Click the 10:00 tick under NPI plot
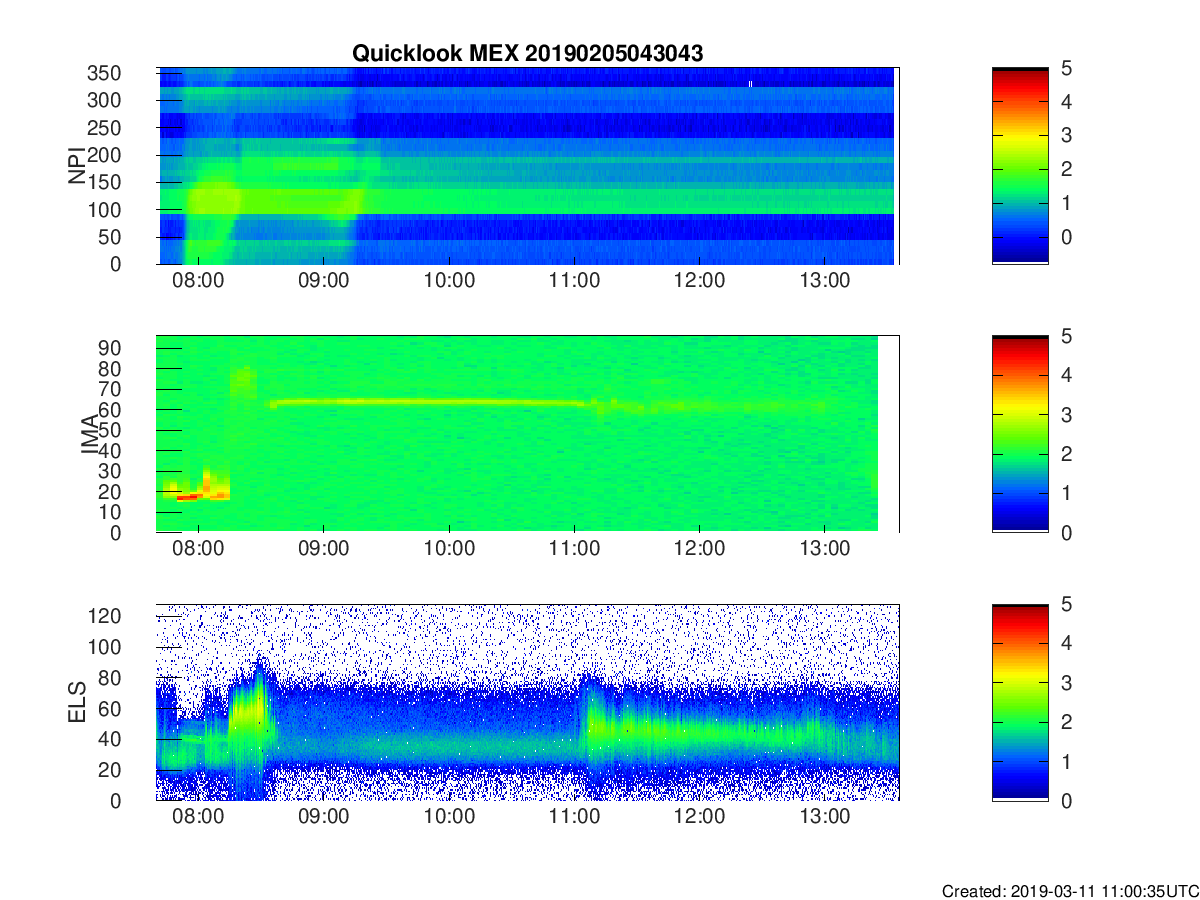Screen dimensions: 1200x900 click(x=449, y=281)
